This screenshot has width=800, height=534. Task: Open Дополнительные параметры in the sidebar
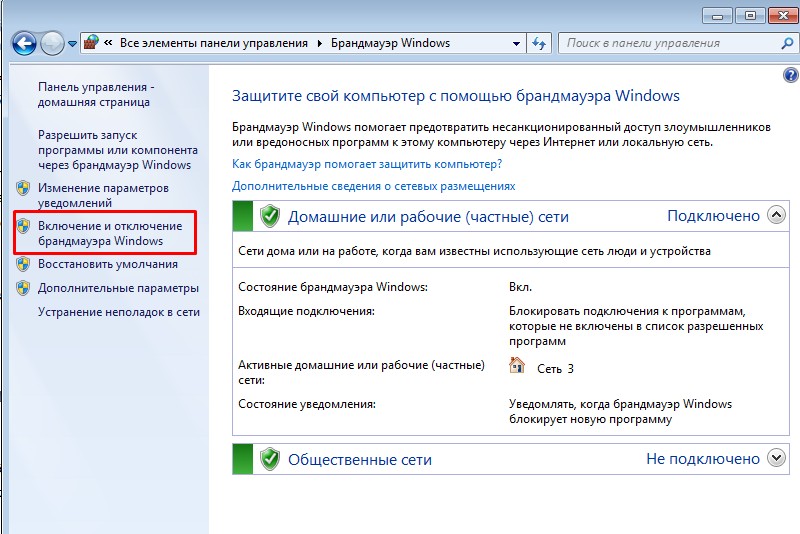[x=118, y=288]
